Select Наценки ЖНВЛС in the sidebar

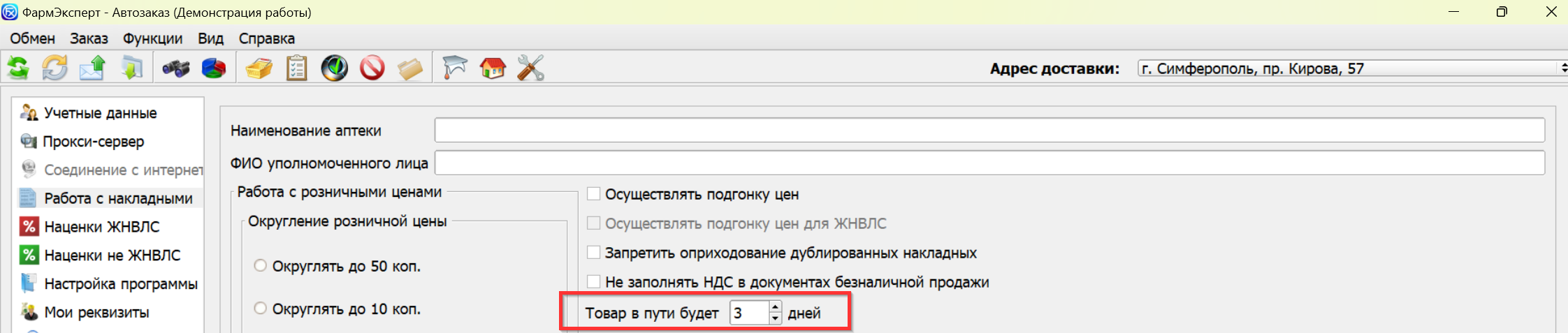pyautogui.click(x=102, y=227)
